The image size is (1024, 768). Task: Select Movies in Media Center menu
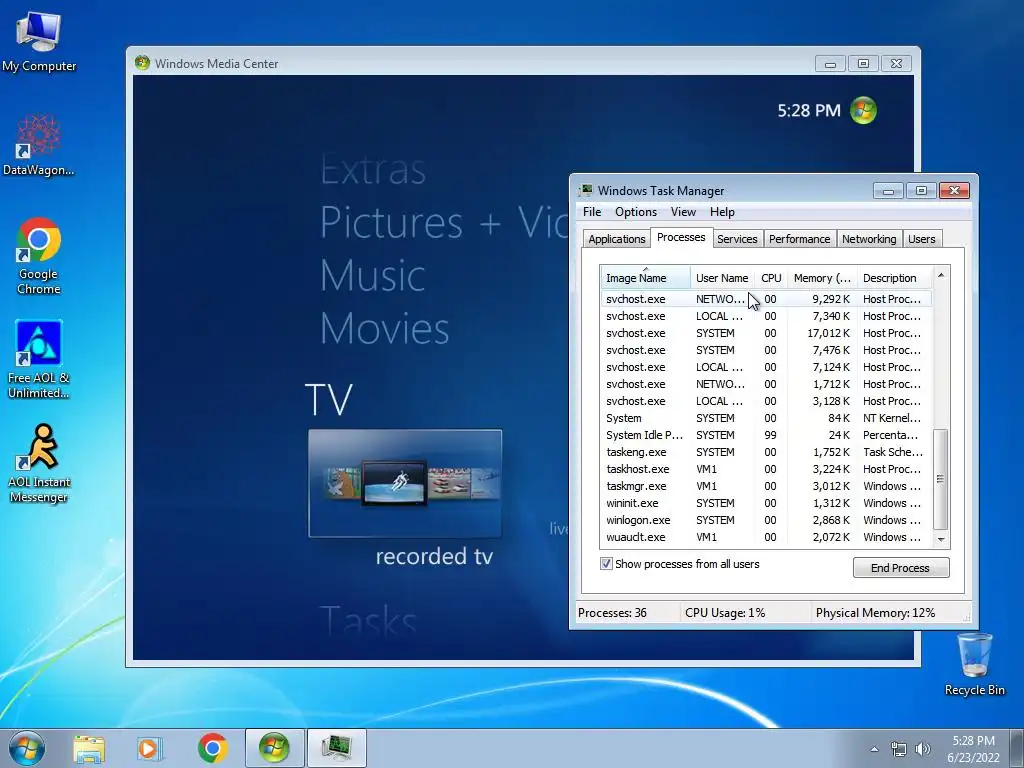[385, 328]
